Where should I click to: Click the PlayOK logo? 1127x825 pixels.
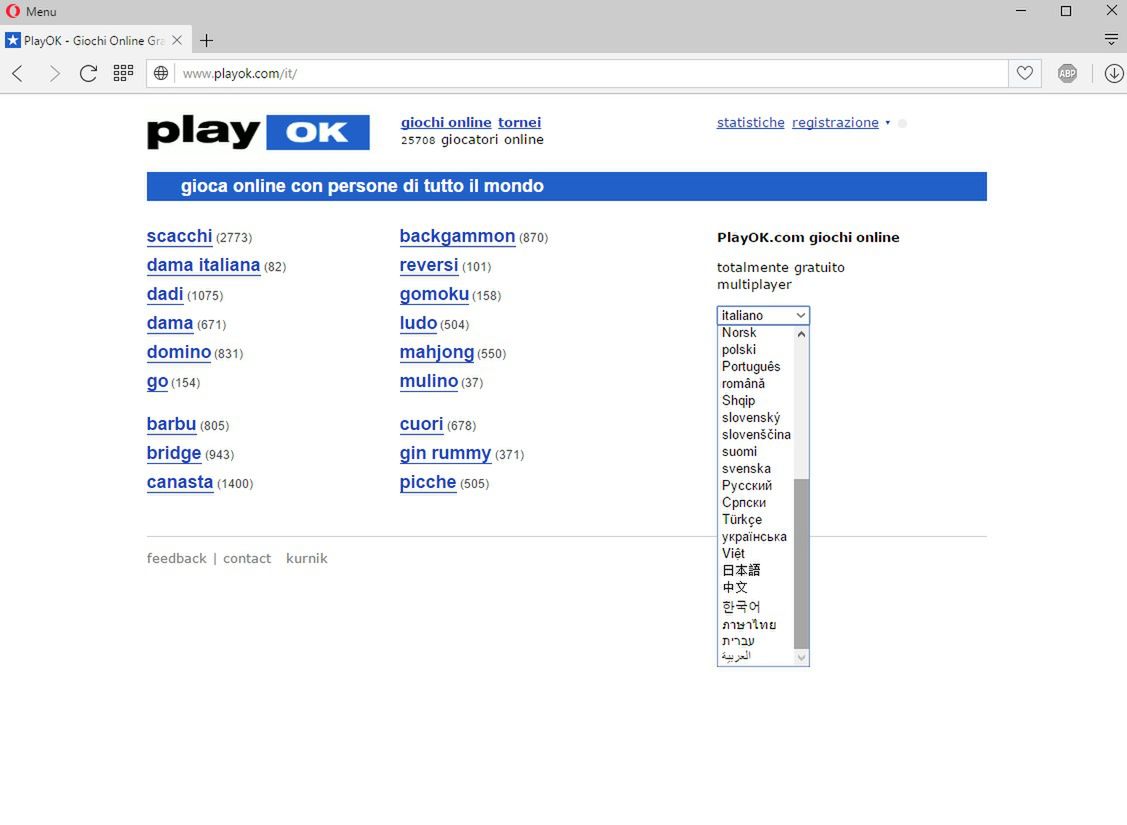258,132
